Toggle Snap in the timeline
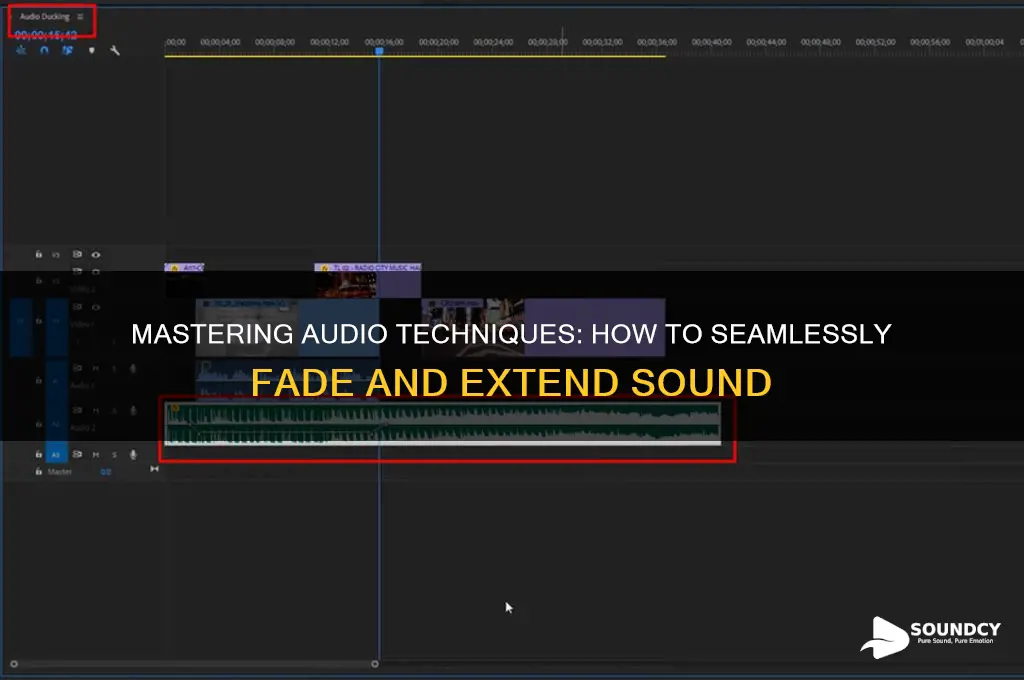Viewport: 1024px width, 680px height. tap(44, 50)
